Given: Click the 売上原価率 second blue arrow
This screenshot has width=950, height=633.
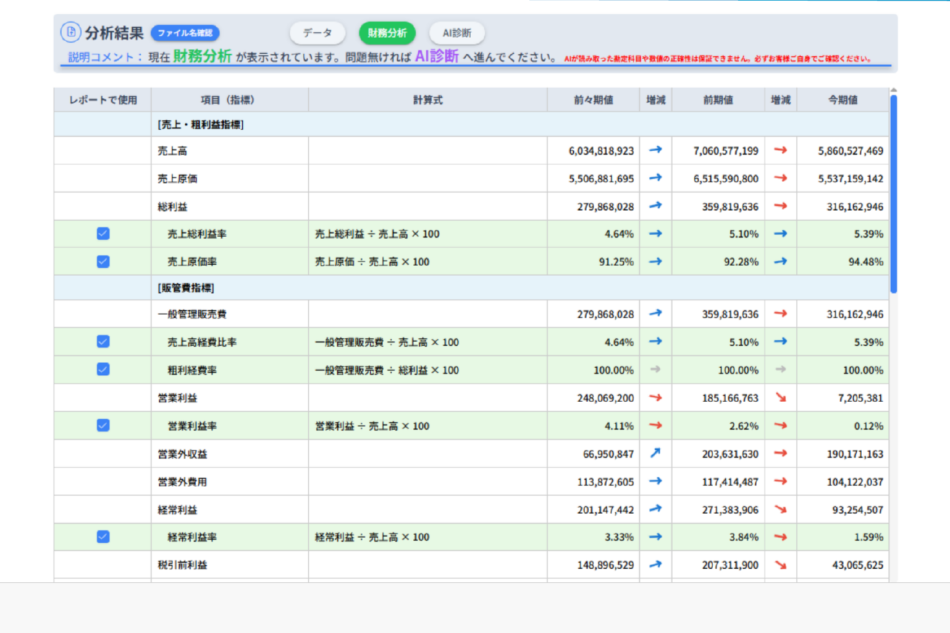Looking at the screenshot, I should click(780, 262).
